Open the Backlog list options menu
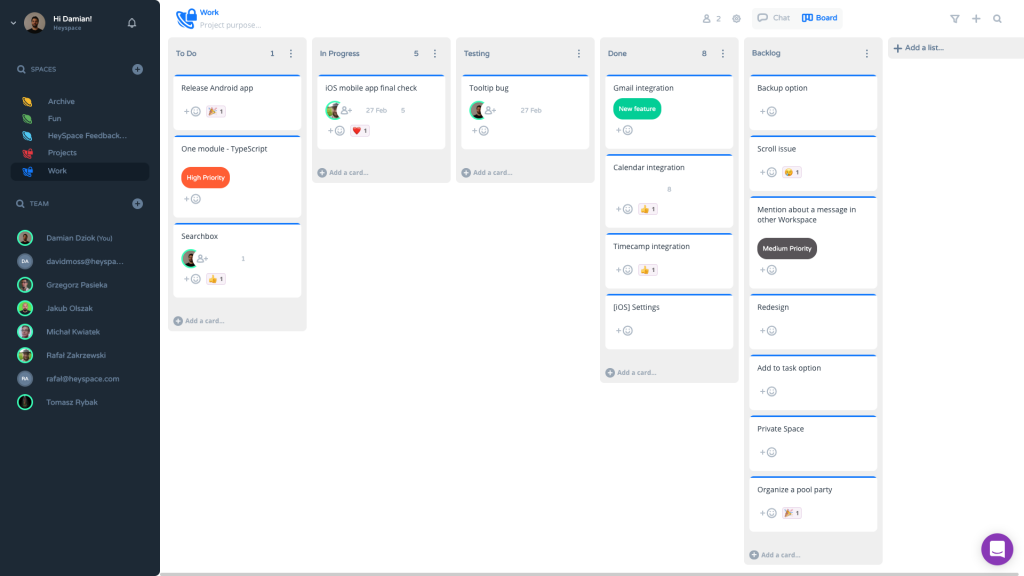Screen dimensions: 1024x576 point(869,53)
